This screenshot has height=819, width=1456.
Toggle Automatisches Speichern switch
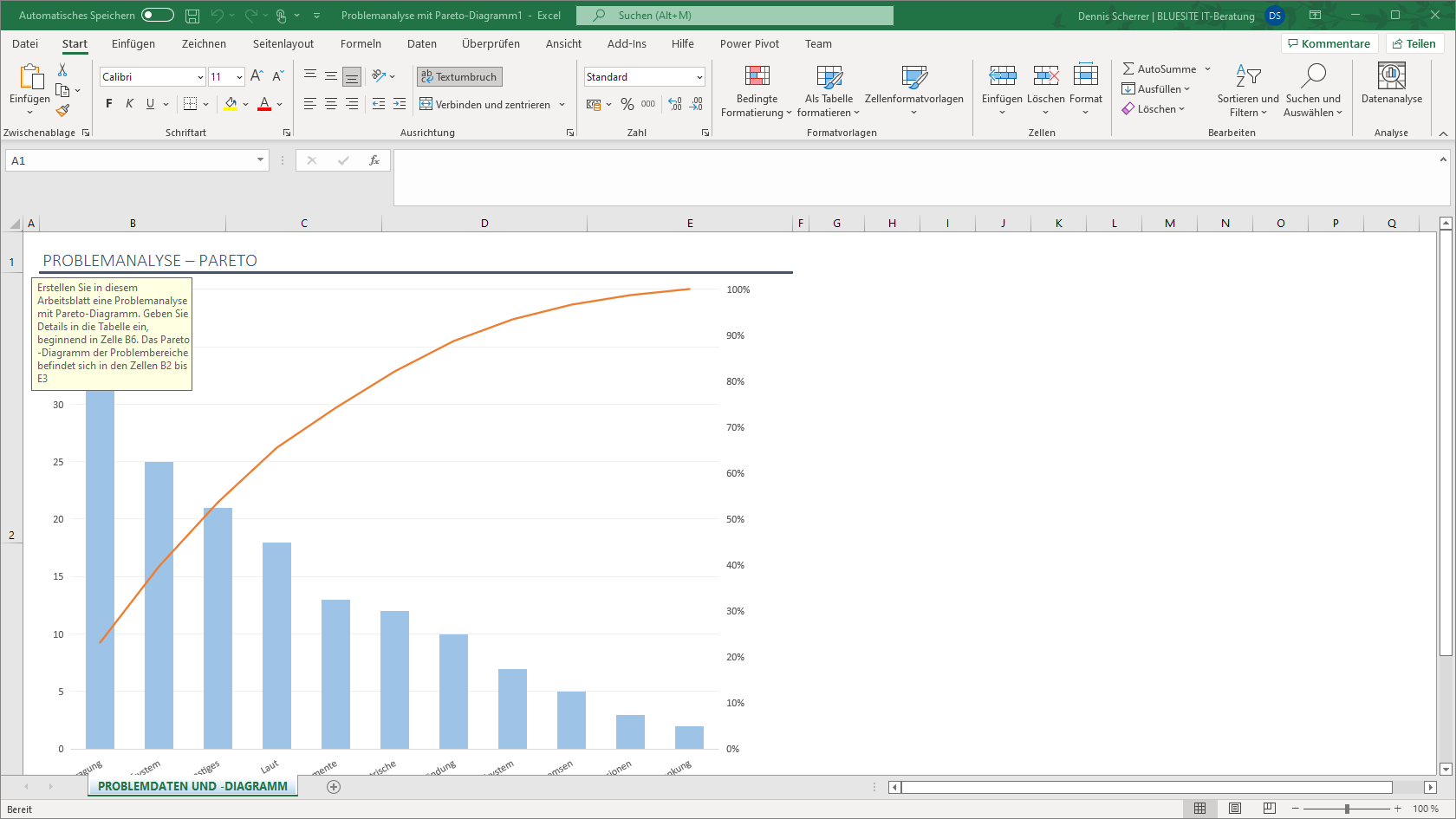(157, 16)
